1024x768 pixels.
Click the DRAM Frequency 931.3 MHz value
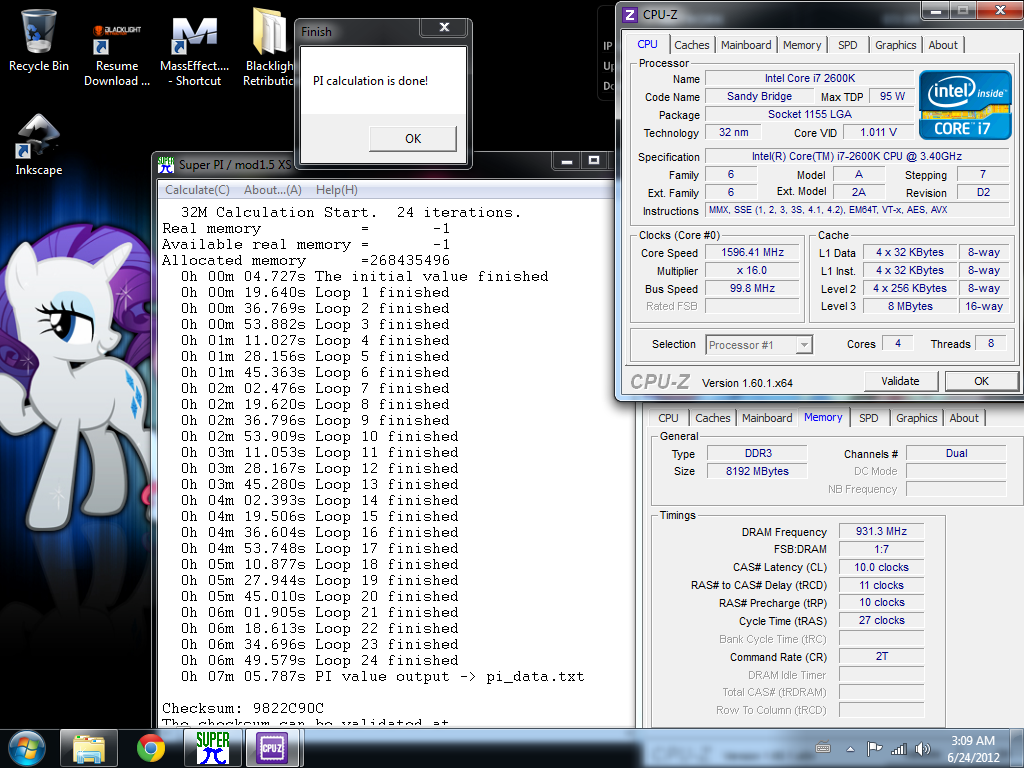881,532
